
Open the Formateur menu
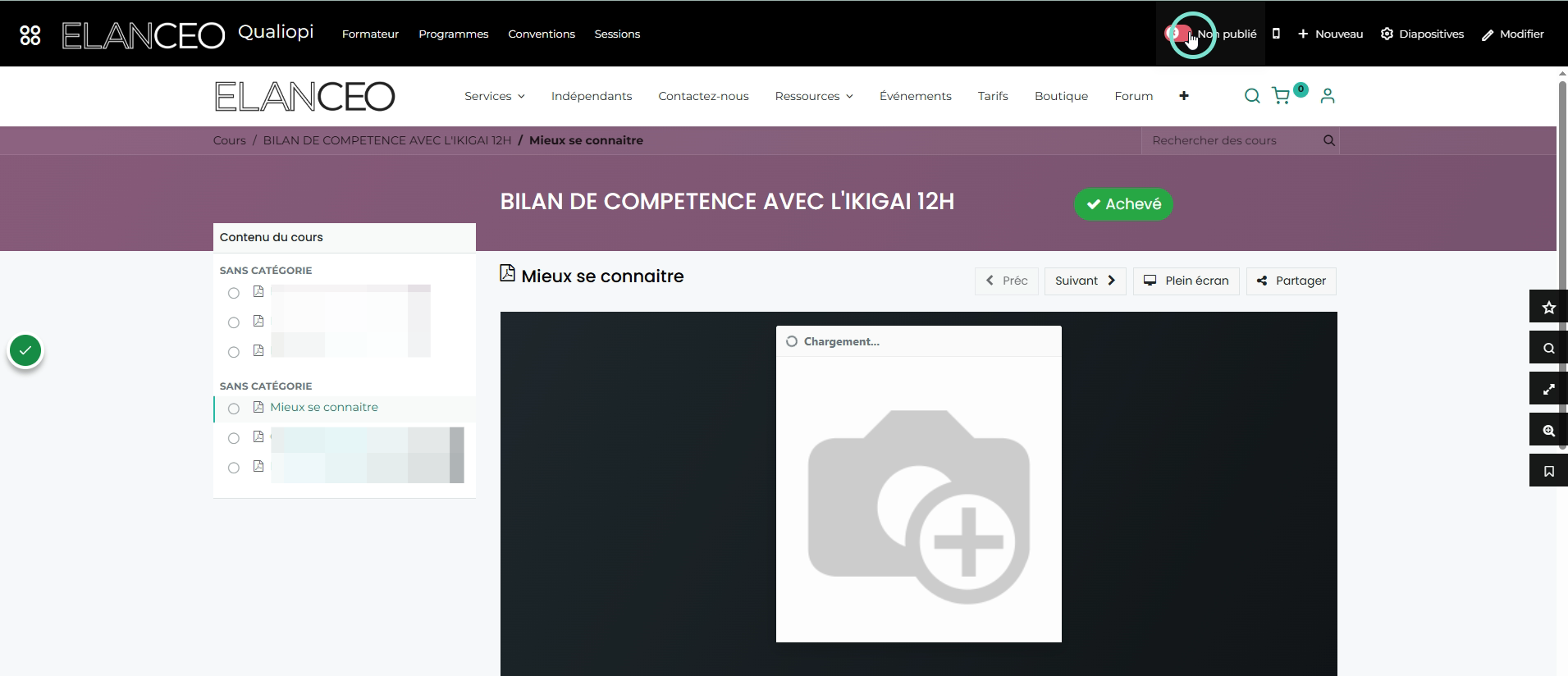pos(370,34)
